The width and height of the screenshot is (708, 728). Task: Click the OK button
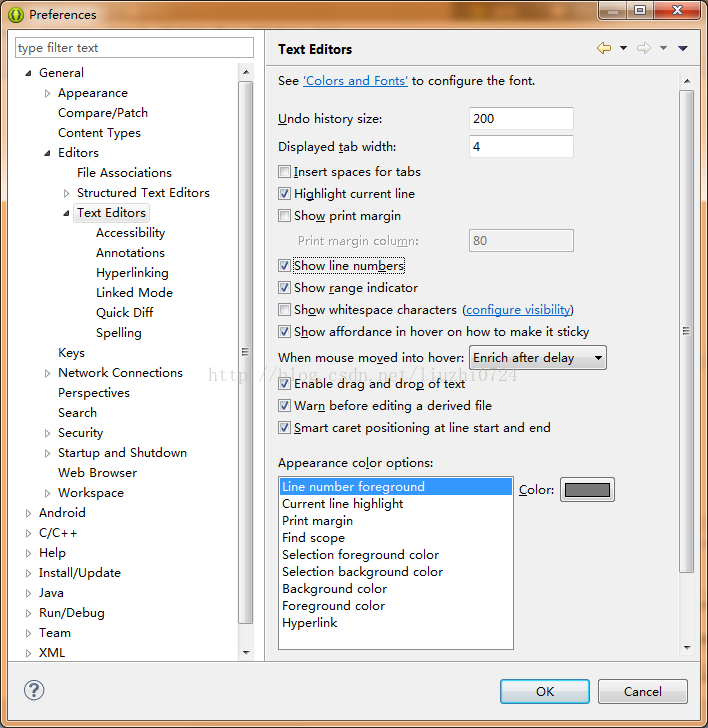[545, 691]
